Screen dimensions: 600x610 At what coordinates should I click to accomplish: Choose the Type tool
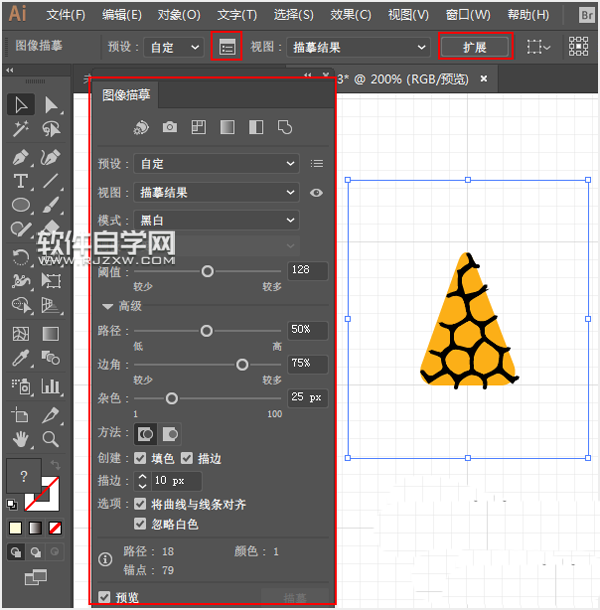(21, 181)
